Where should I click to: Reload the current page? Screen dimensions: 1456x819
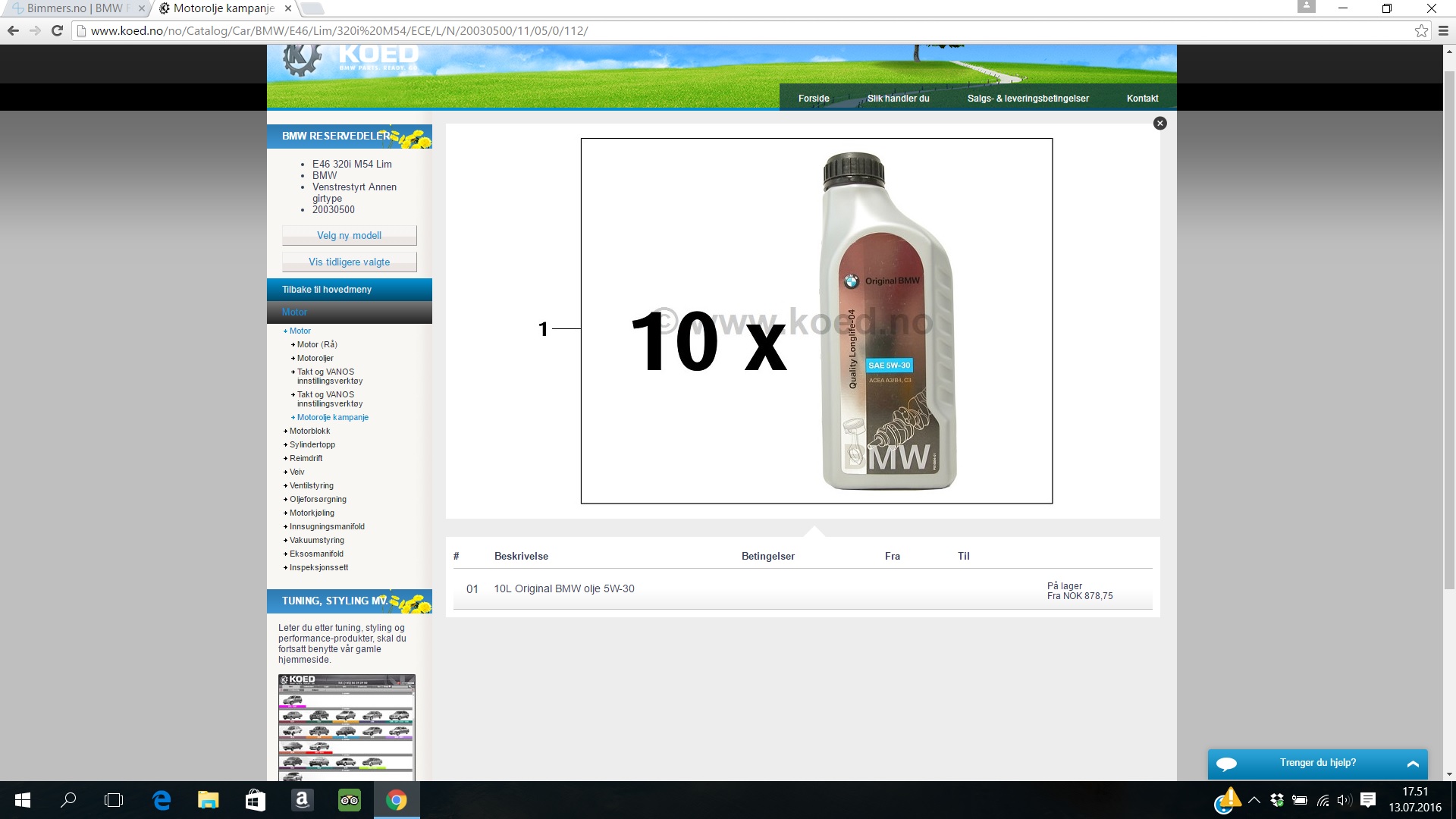pos(57,31)
